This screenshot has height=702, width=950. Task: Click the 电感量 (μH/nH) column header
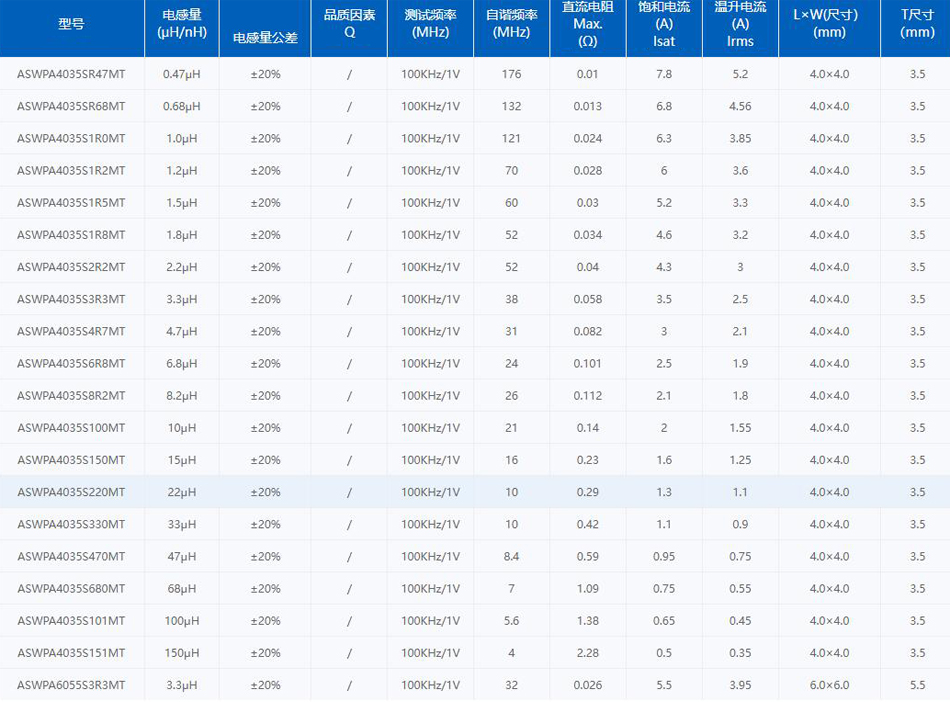pyautogui.click(x=182, y=24)
